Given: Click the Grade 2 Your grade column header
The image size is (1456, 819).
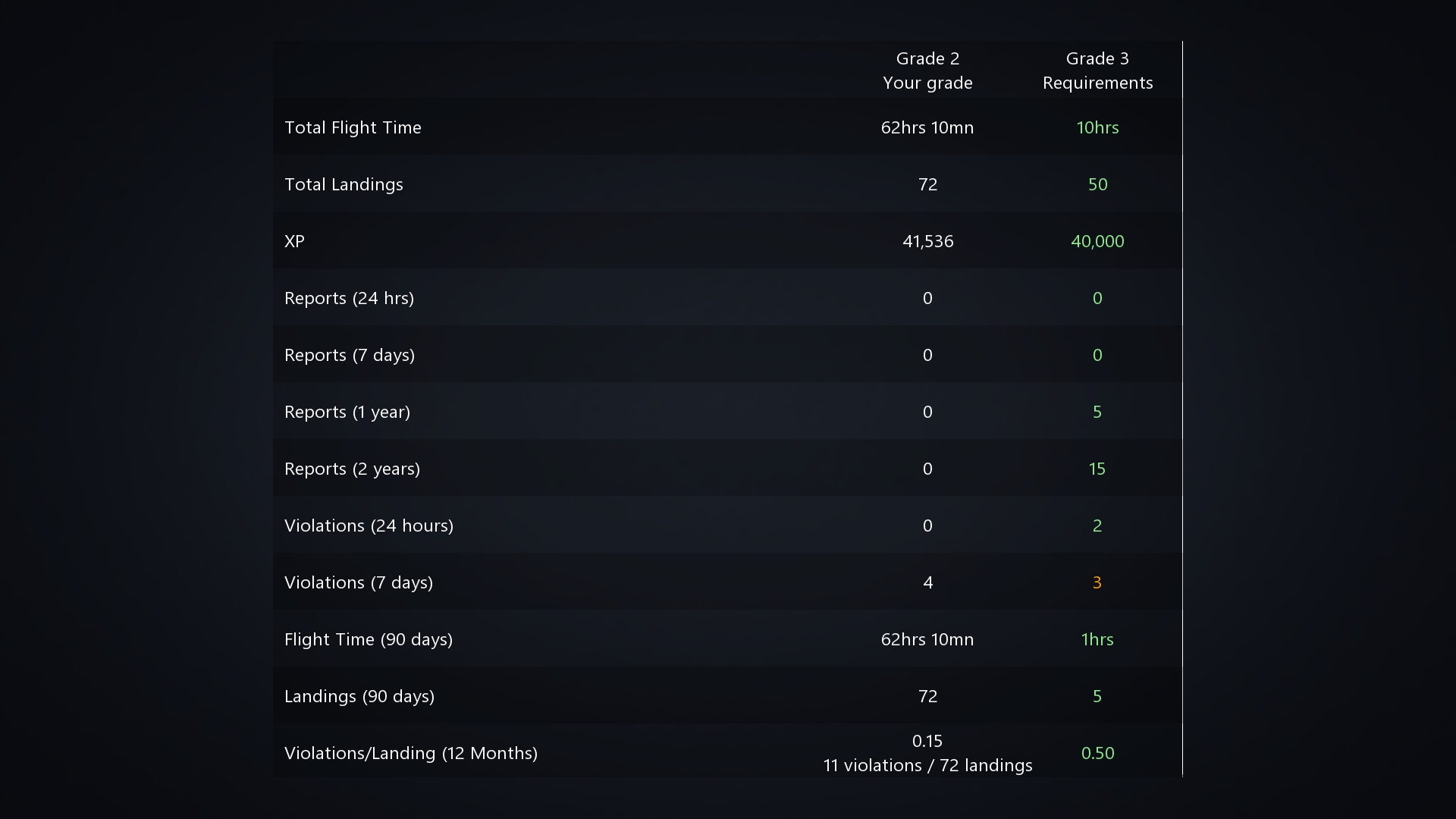Looking at the screenshot, I should pos(927,71).
